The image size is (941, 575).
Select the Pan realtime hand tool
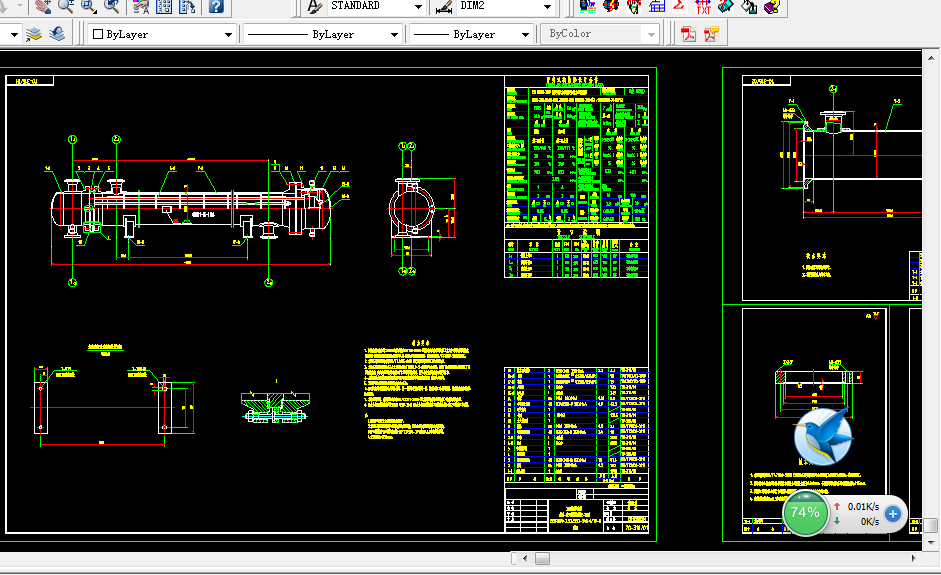click(43, 6)
